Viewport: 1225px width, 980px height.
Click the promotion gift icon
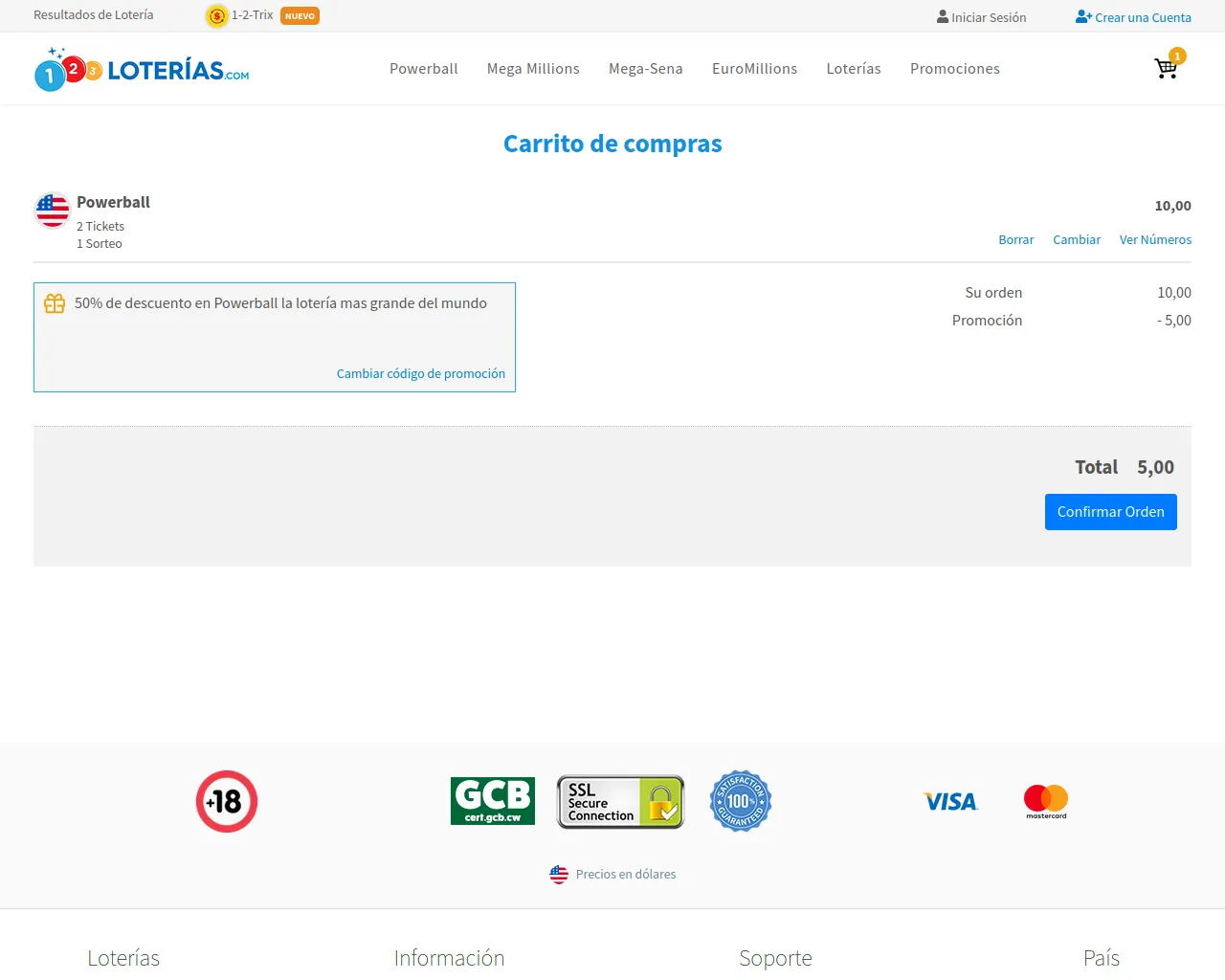[55, 303]
